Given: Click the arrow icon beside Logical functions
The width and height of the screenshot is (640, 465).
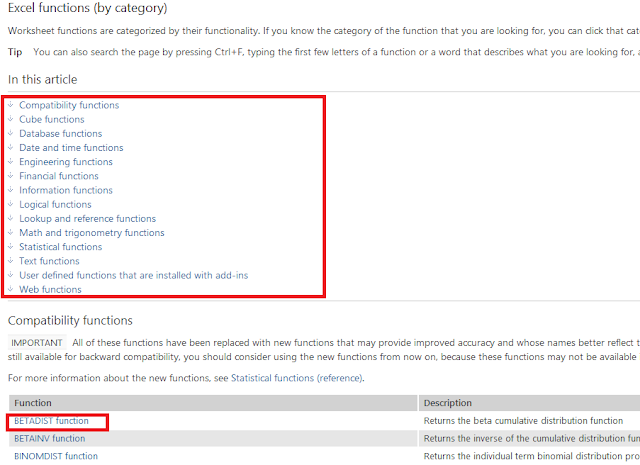Looking at the screenshot, I should point(11,204).
